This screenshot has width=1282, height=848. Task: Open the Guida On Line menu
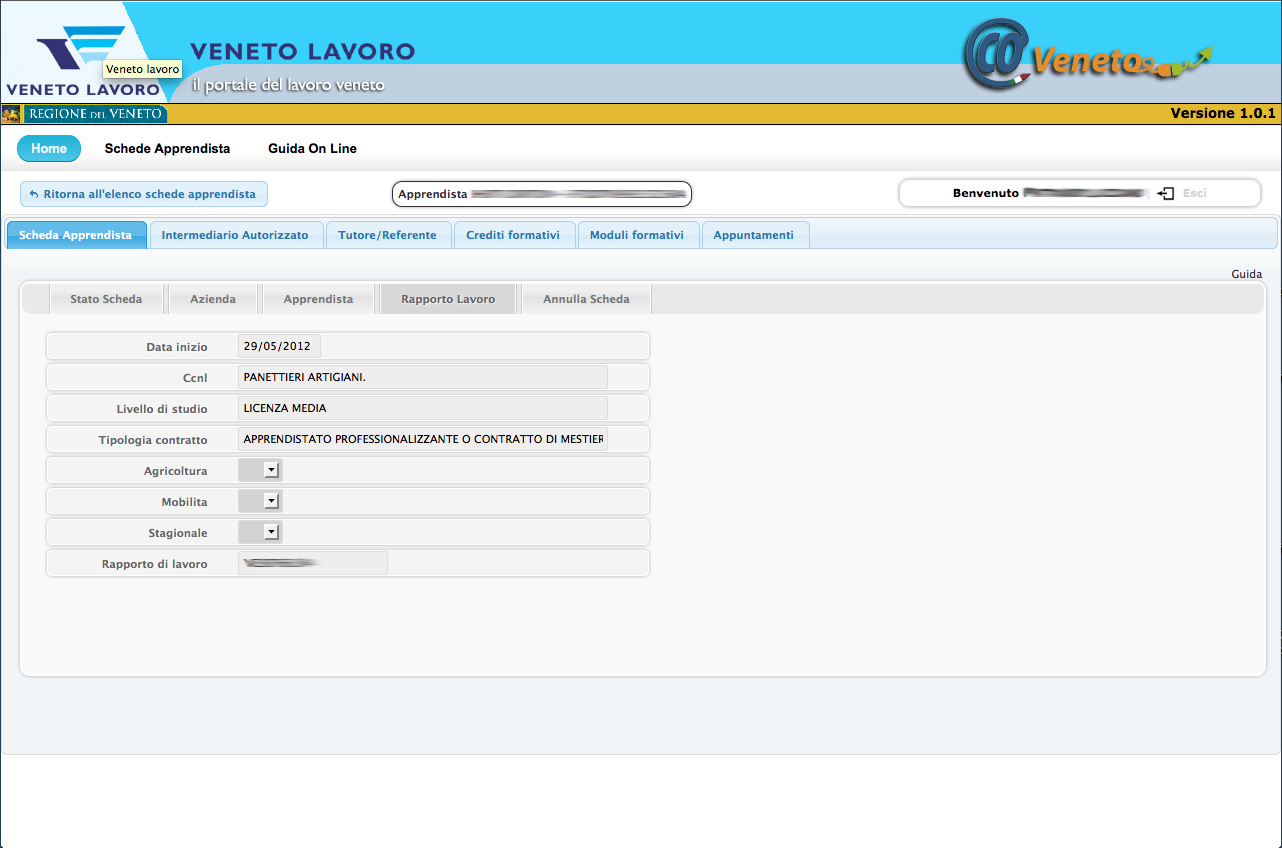click(x=312, y=149)
